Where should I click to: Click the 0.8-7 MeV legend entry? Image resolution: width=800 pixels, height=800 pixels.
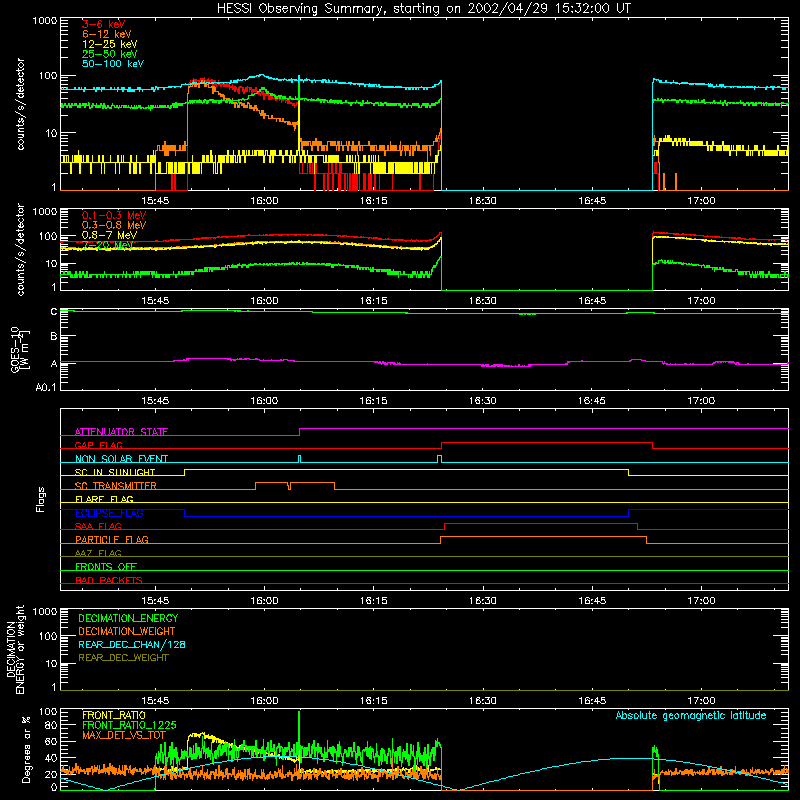pyautogui.click(x=109, y=235)
